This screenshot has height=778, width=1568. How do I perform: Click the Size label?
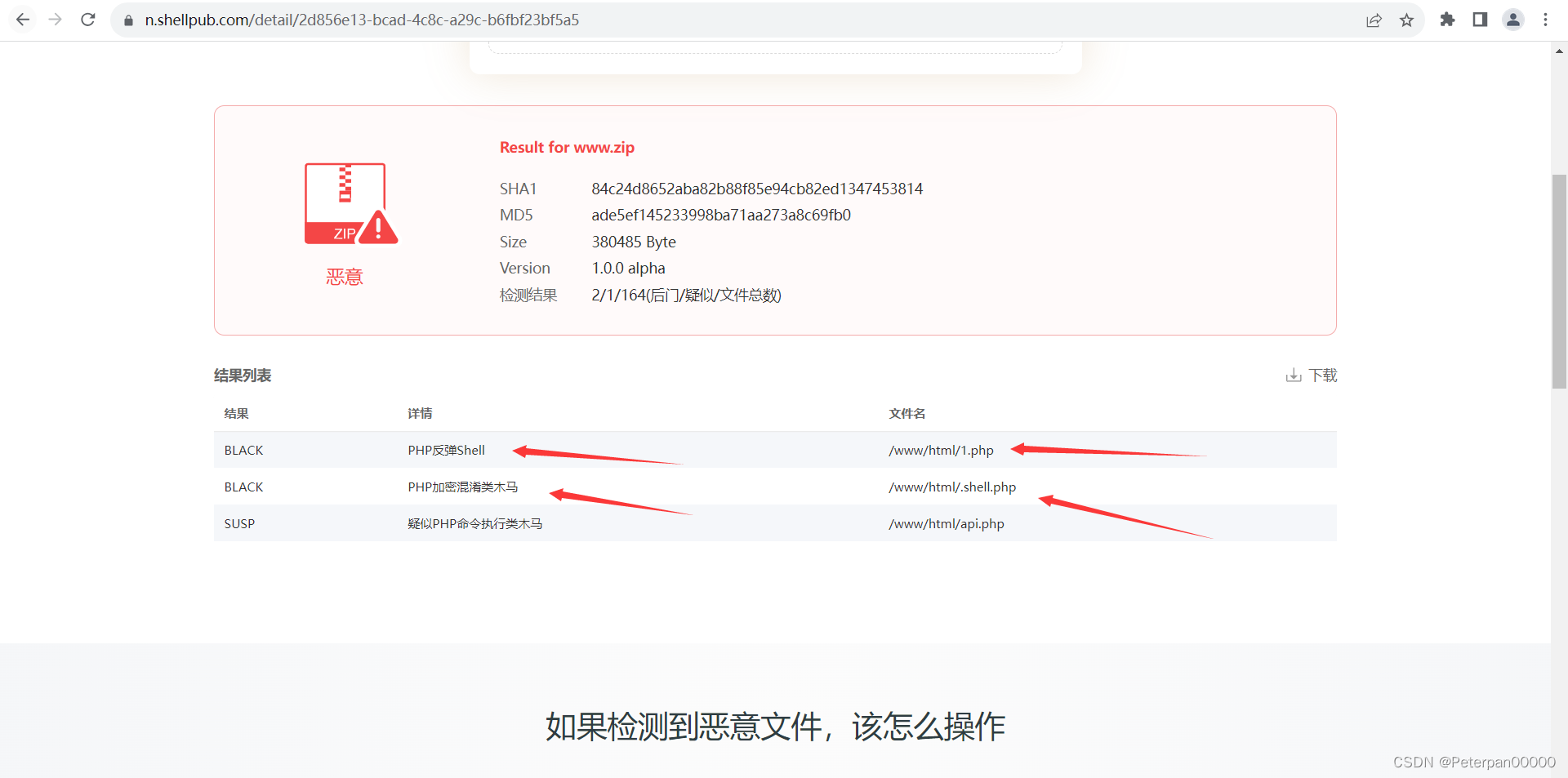coord(513,242)
